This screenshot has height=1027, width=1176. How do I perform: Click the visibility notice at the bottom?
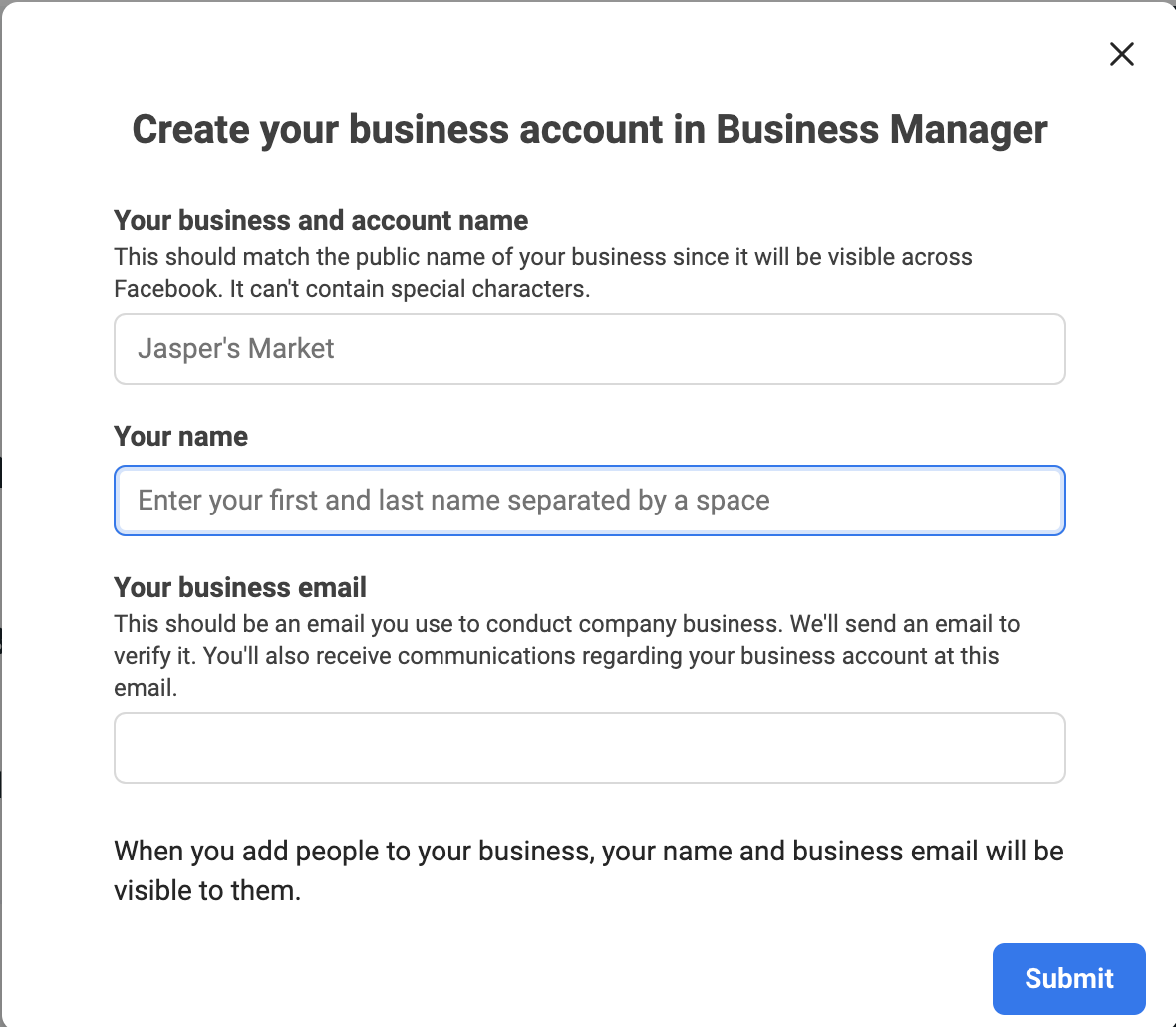click(589, 869)
